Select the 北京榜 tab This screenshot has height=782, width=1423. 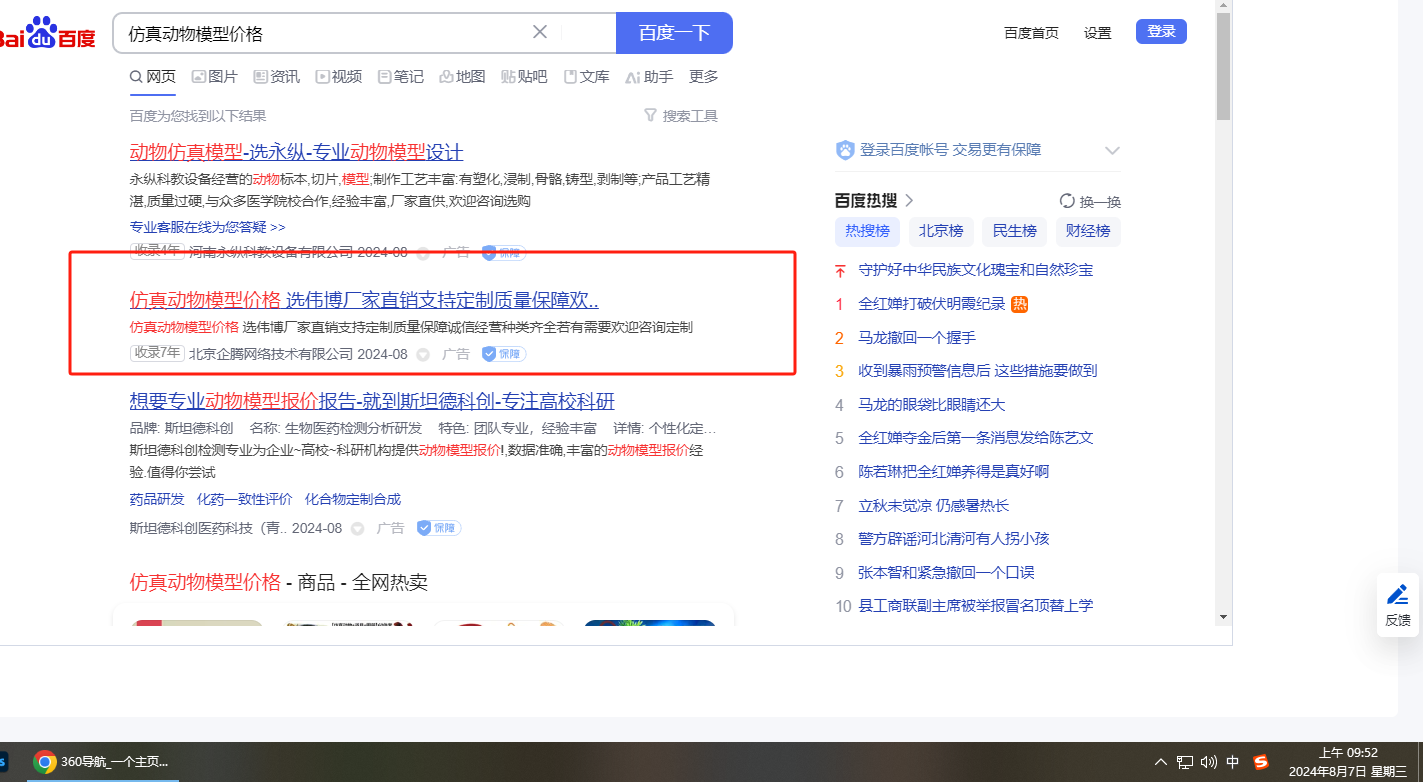click(x=941, y=231)
